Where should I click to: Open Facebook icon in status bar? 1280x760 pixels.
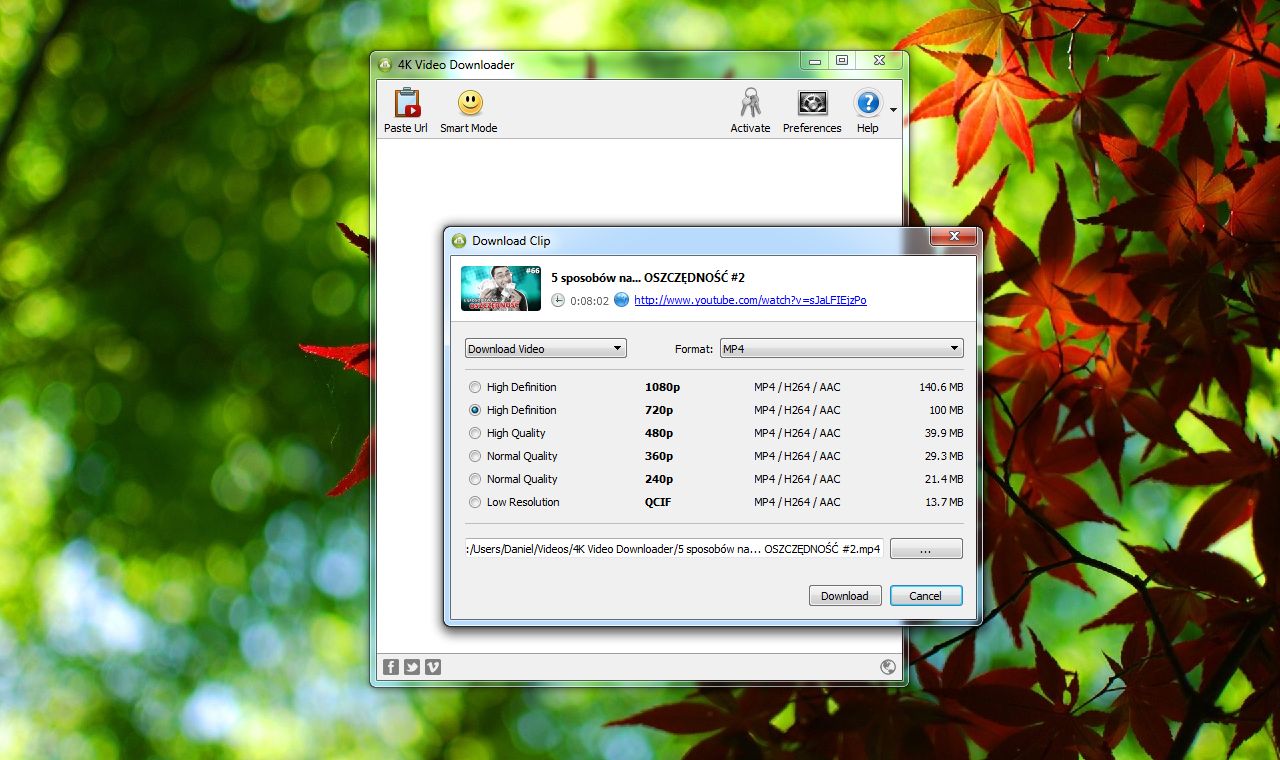coord(391,667)
